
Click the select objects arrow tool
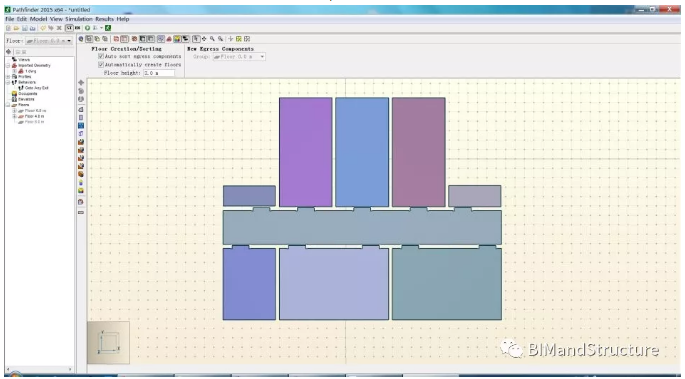(x=196, y=39)
